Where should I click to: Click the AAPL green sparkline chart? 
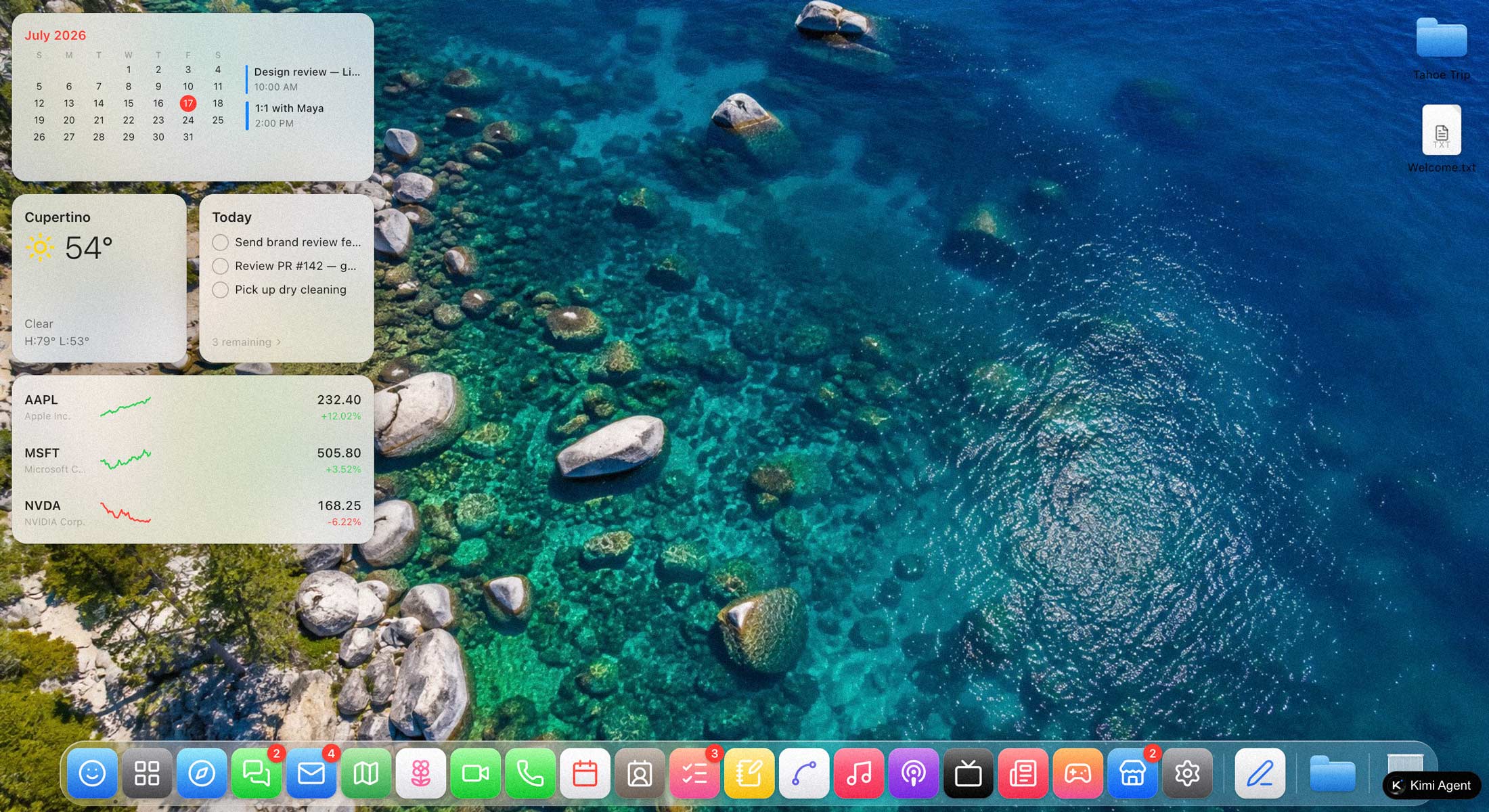coord(125,407)
